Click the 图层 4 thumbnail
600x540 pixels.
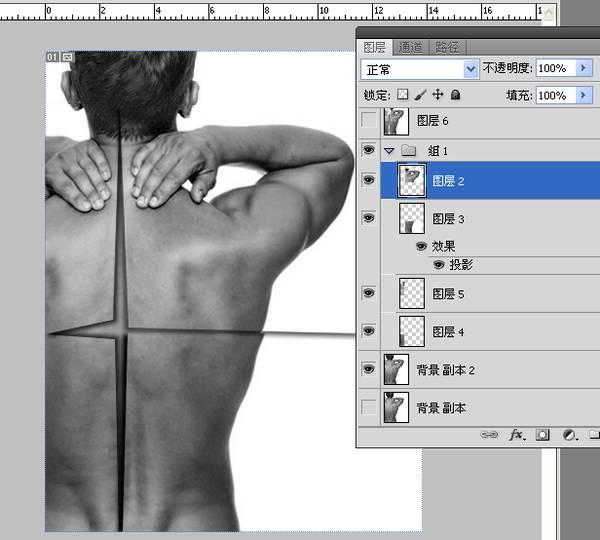(412, 331)
